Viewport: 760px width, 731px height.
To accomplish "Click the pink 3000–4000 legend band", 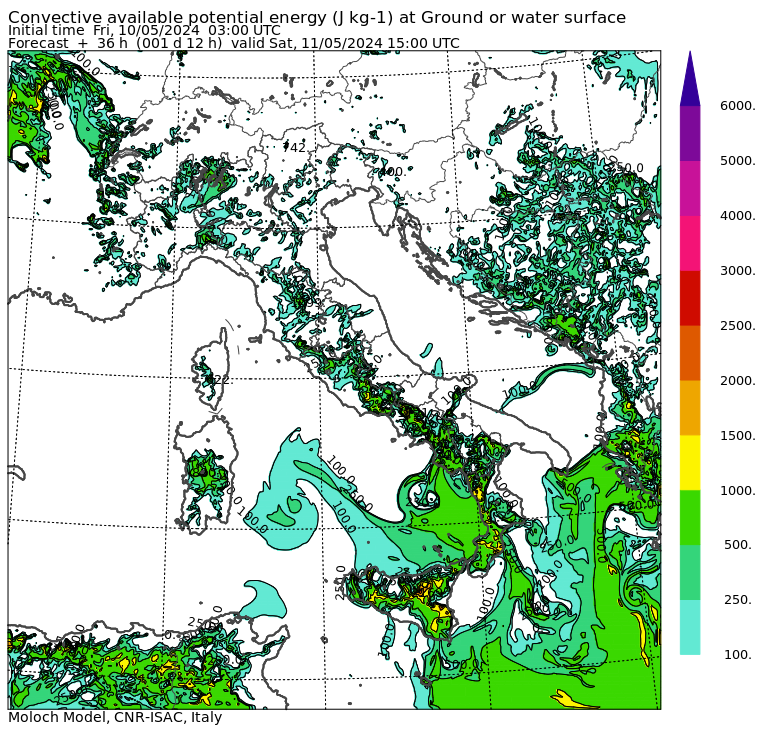I will coord(690,243).
